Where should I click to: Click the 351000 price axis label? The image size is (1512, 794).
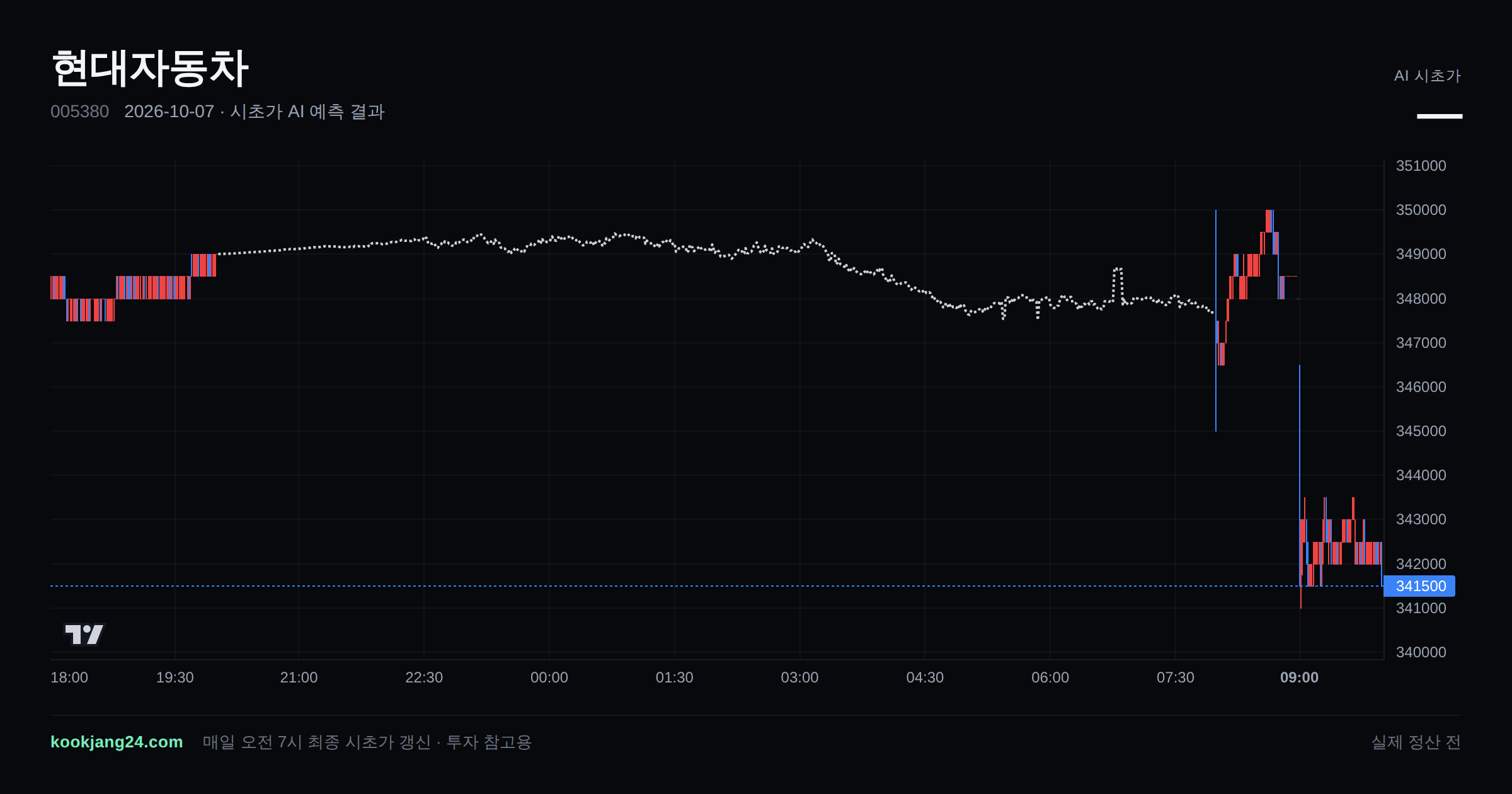1421,166
